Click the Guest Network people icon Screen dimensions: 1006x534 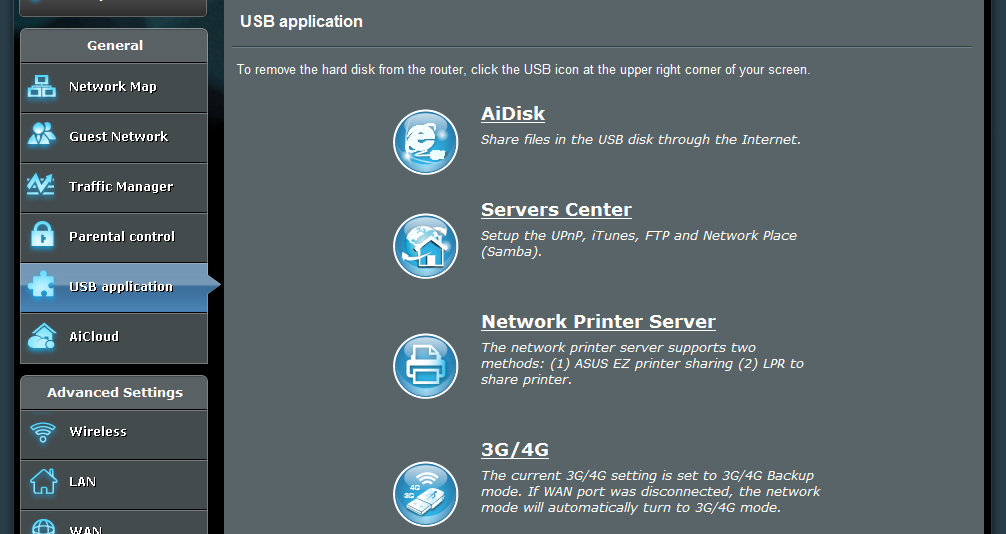coord(42,135)
